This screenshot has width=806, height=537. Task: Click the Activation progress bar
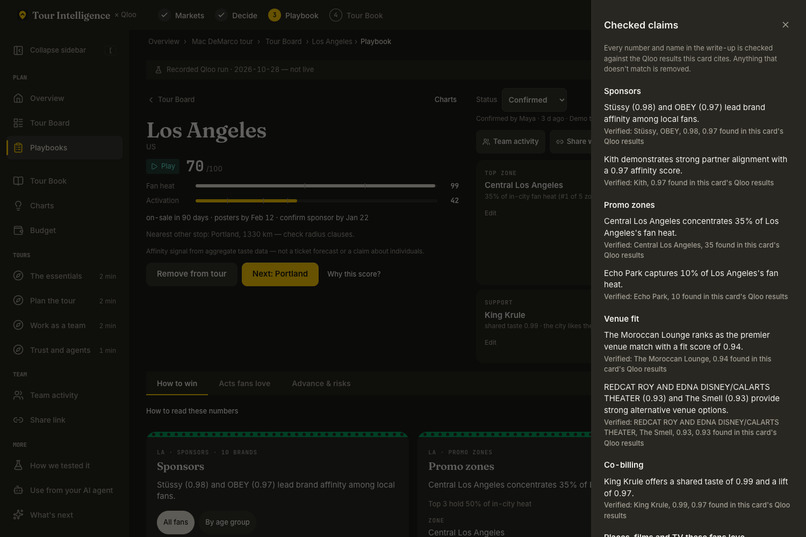click(x=315, y=200)
